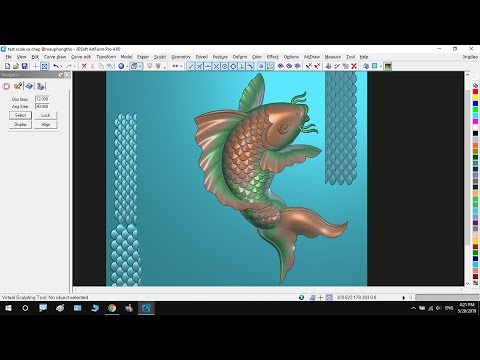Click the Save floppy disk icon
Image resolution: width=480 pixels, height=360 pixels.
pos(24,66)
